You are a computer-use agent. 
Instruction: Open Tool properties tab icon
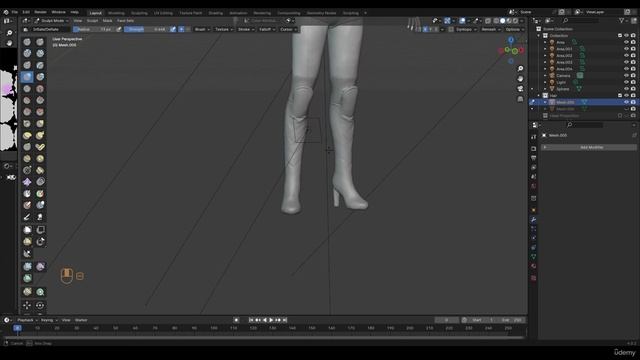pos(533,137)
